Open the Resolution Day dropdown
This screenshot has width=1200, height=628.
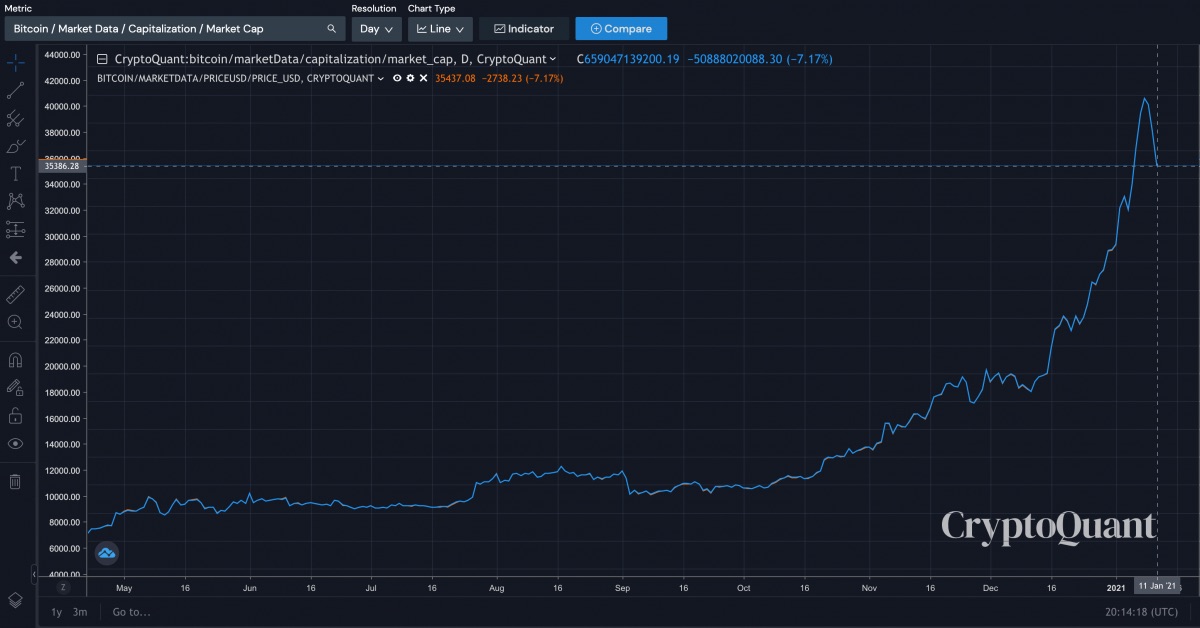376,29
